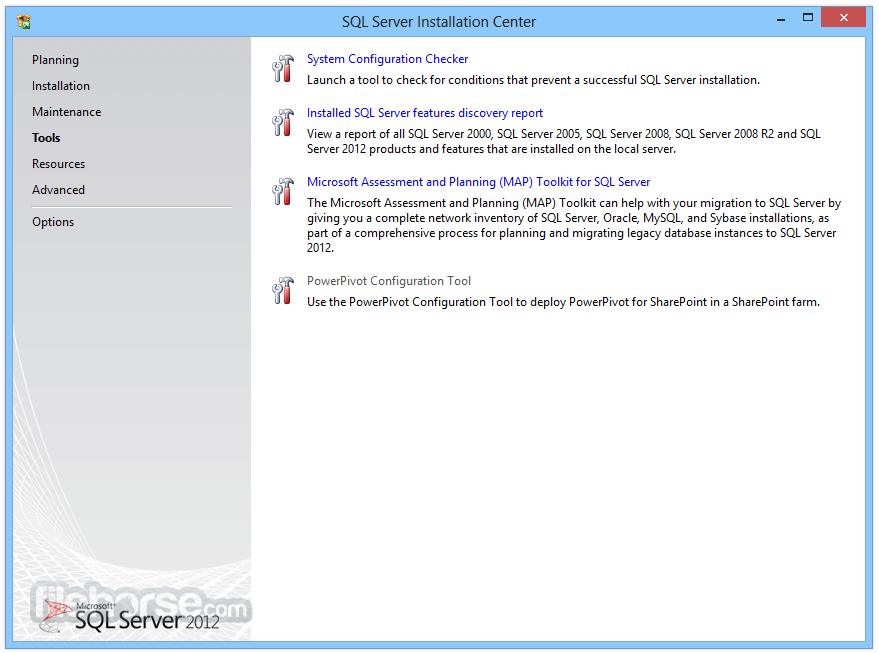
Task: Open Installed SQL Server features discovery report
Action: point(425,113)
